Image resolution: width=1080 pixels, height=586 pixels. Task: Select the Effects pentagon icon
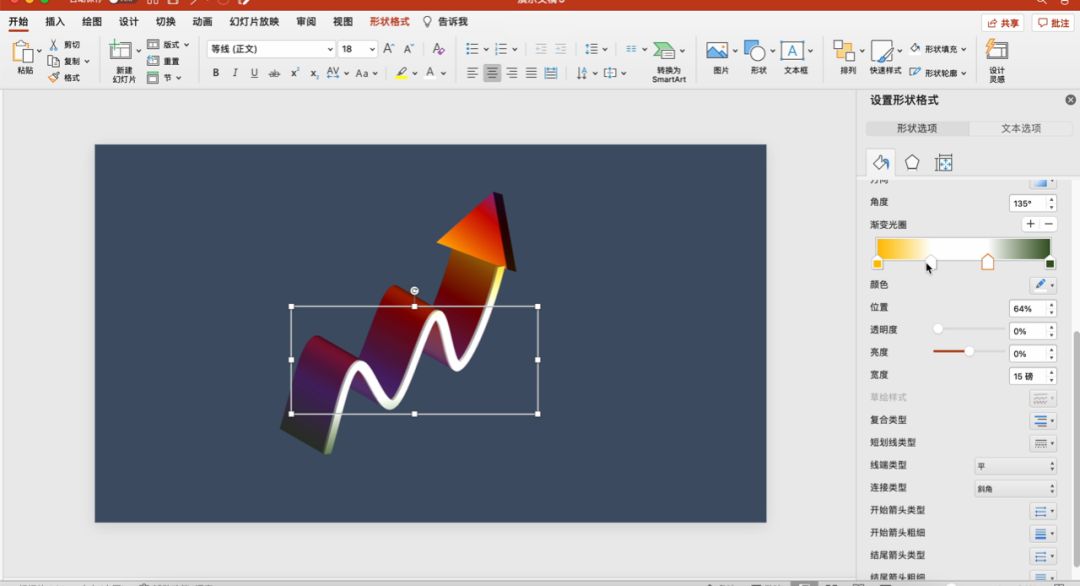[x=912, y=163]
